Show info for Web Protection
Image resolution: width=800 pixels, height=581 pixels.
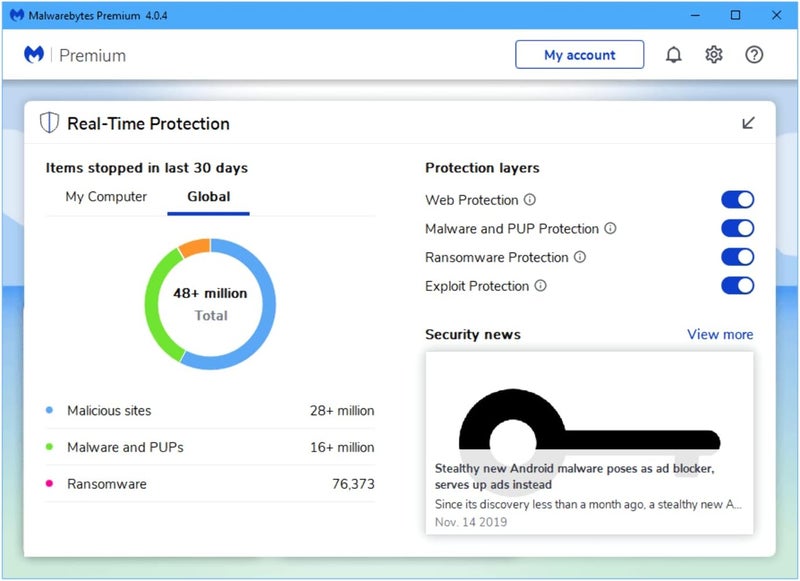point(530,199)
